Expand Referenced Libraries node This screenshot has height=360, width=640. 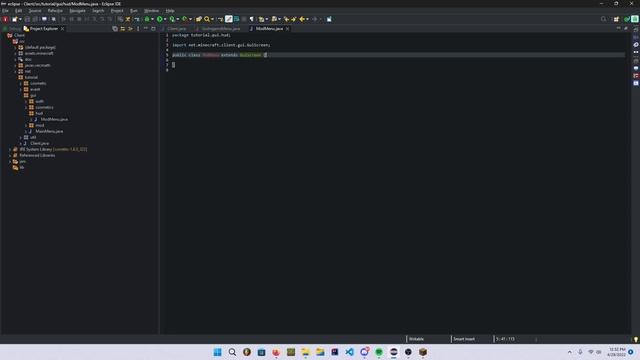pos(10,156)
